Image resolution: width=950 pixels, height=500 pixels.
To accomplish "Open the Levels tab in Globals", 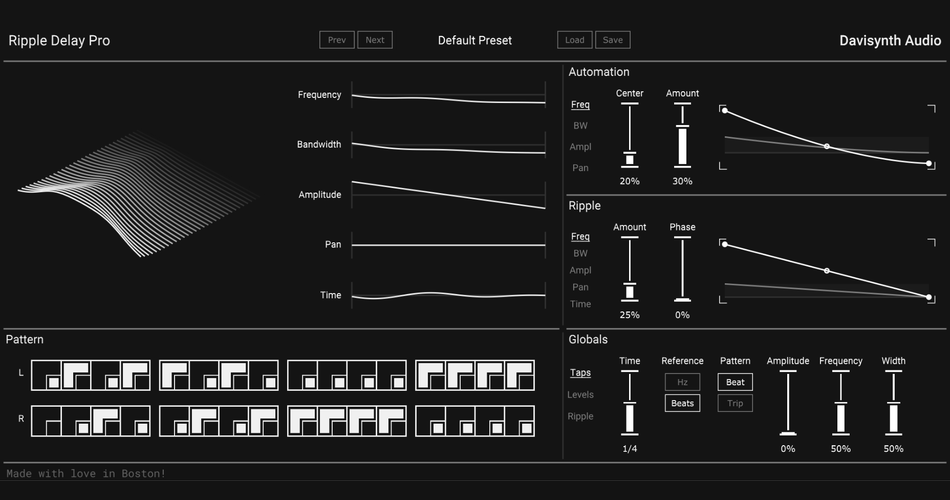I will coord(580,395).
